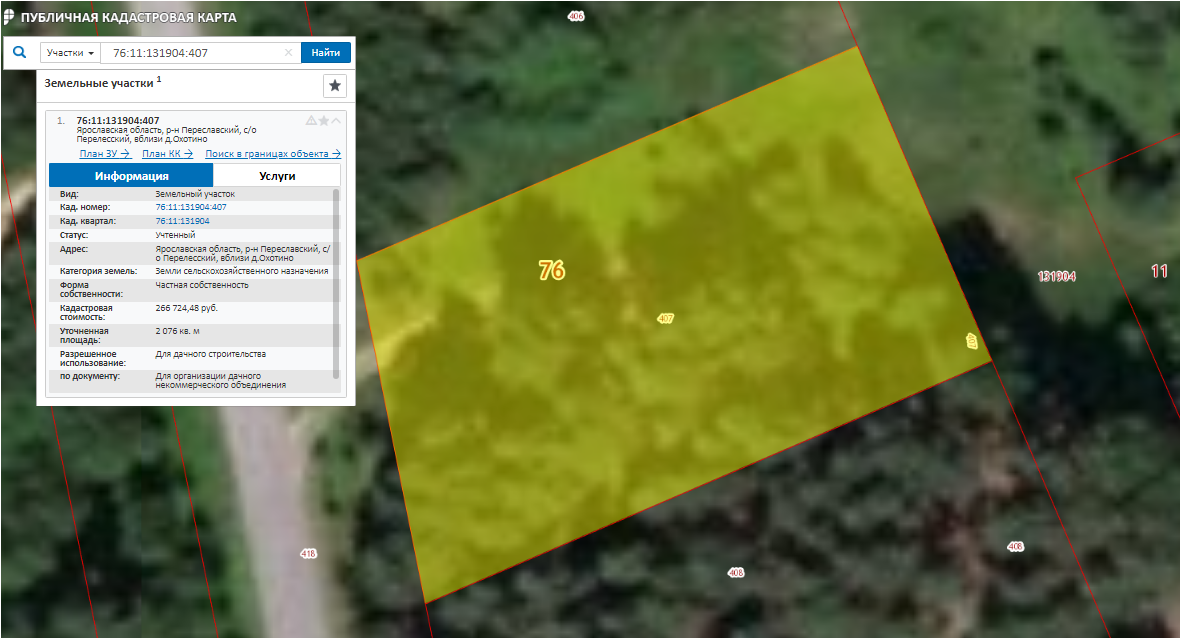Click the Земельные участки heading
This screenshot has height=639, width=1181.
(x=99, y=84)
